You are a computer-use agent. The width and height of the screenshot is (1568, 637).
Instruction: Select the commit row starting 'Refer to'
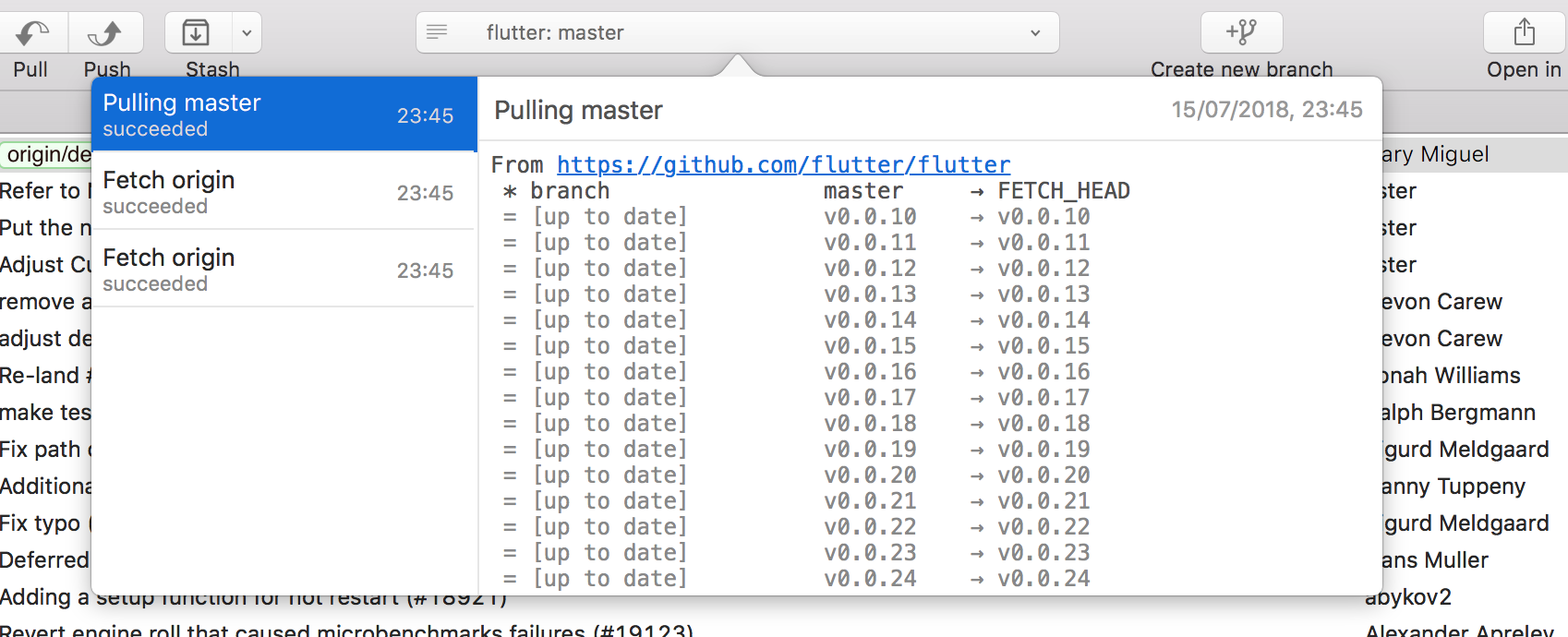[x=46, y=191]
